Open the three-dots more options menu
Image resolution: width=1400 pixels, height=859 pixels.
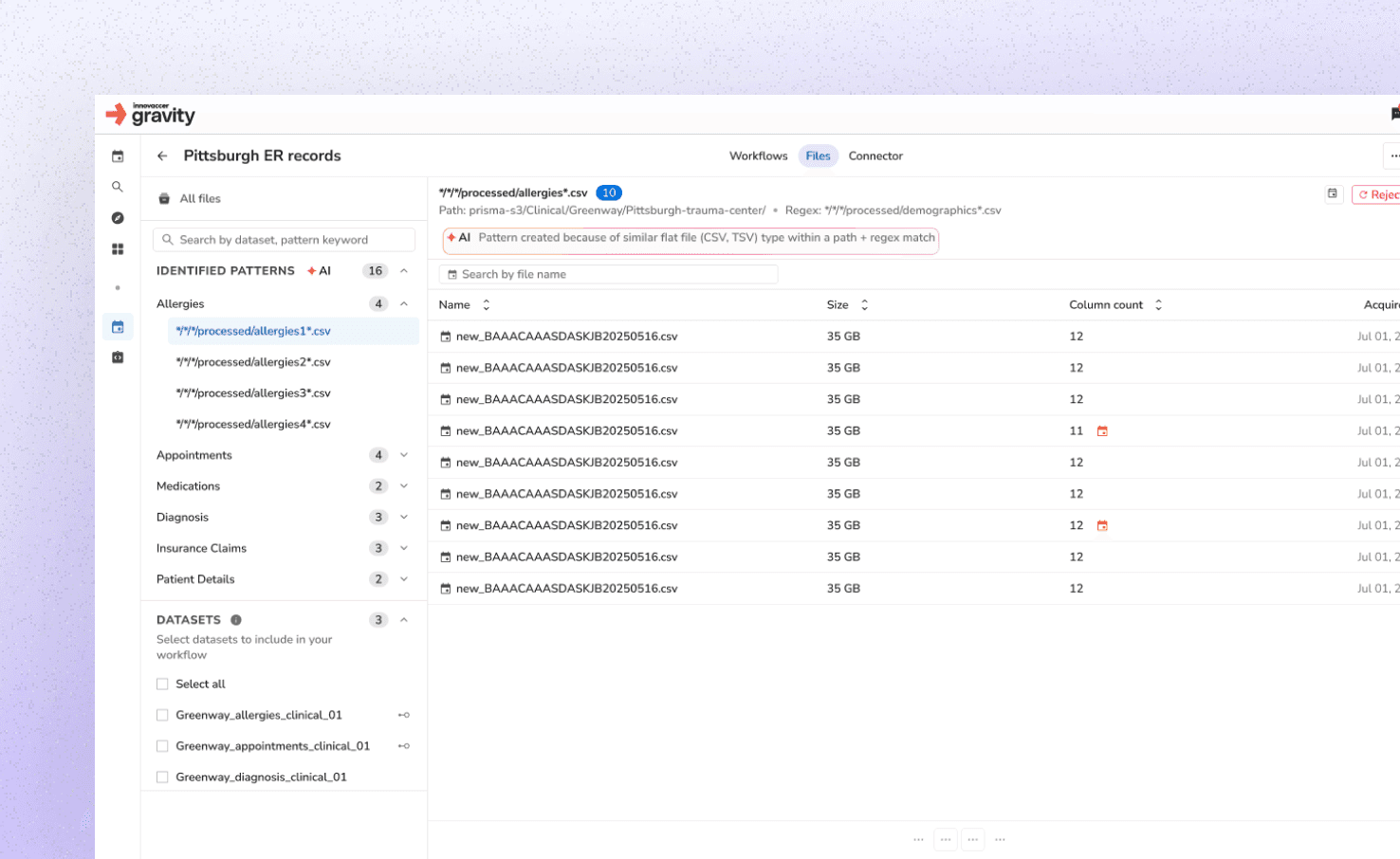1392,156
